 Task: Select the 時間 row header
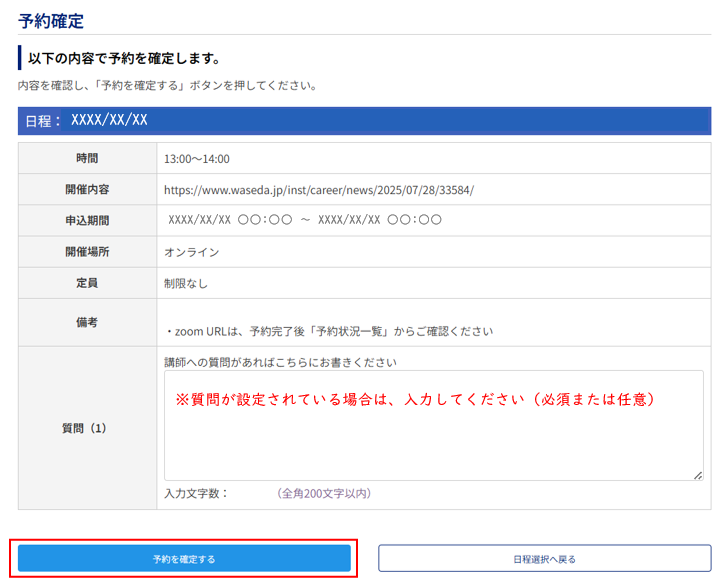[x=87, y=159]
